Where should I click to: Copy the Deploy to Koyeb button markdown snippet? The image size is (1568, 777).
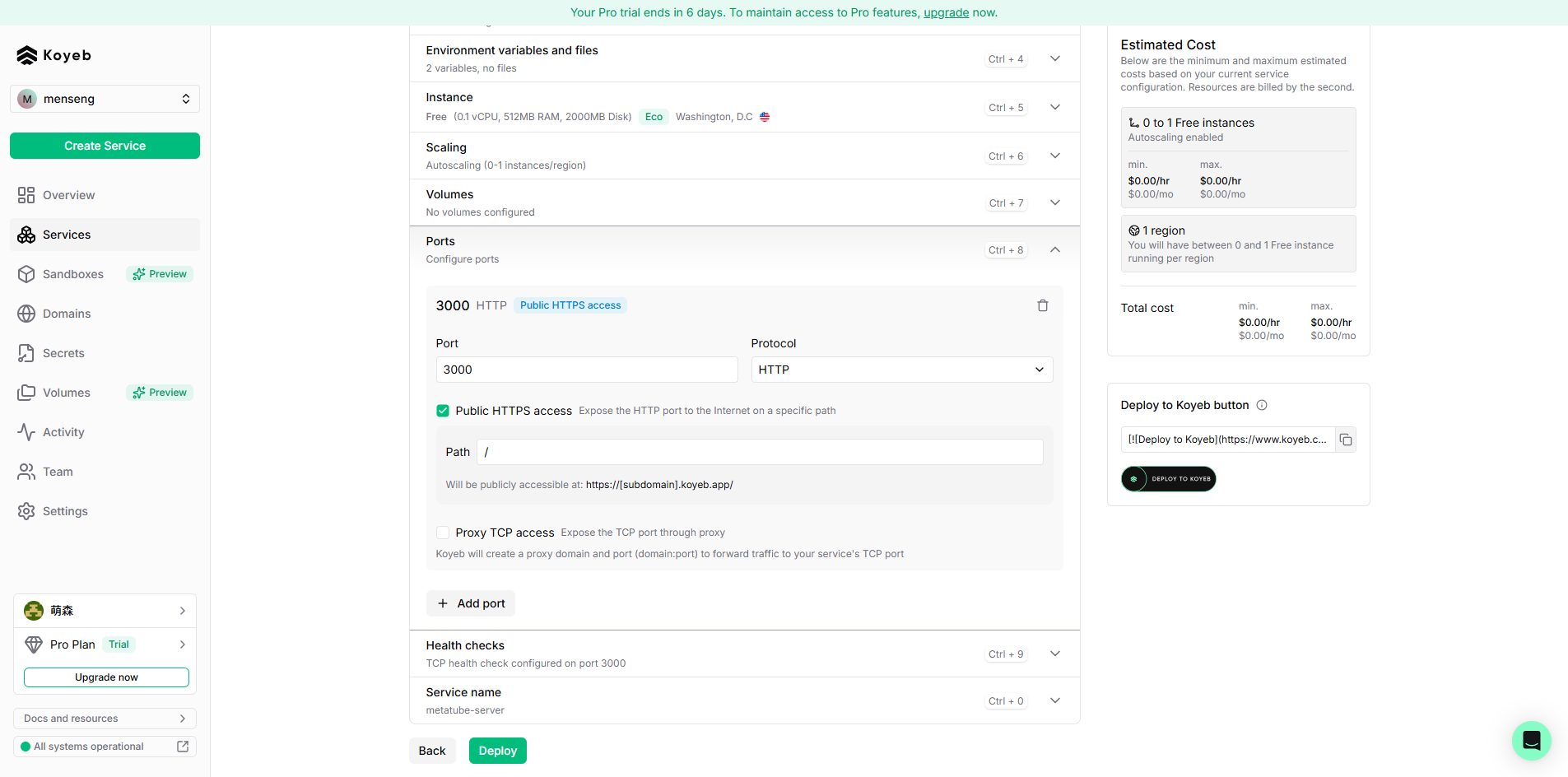[1346, 440]
